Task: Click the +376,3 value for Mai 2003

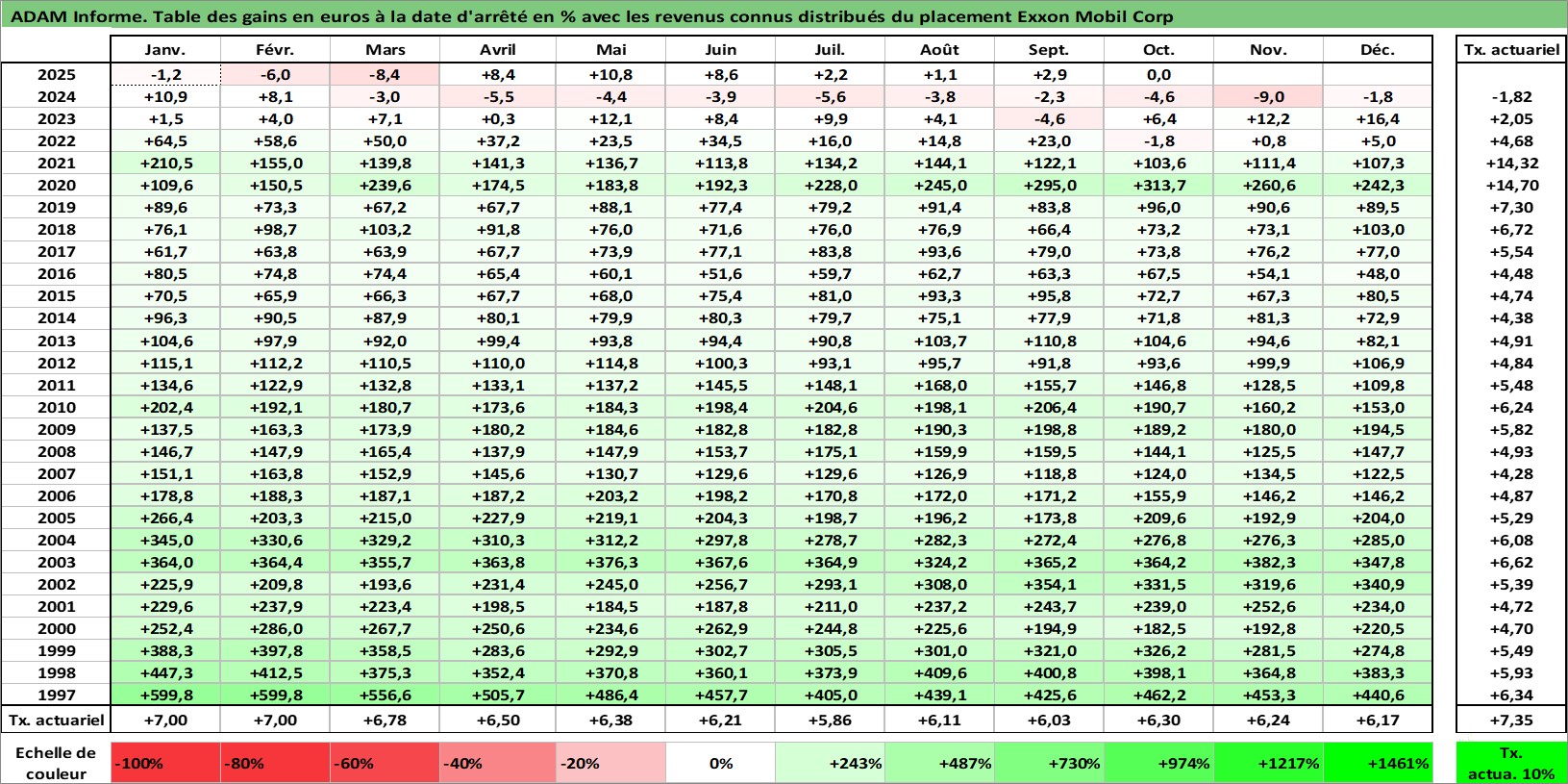Action: point(610,562)
